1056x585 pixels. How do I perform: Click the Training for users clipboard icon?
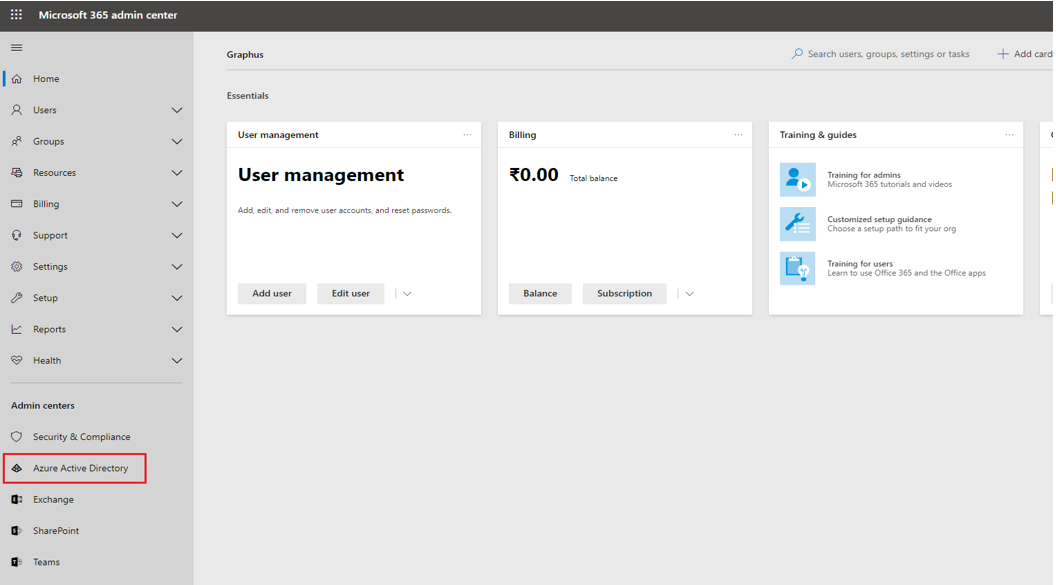click(797, 268)
